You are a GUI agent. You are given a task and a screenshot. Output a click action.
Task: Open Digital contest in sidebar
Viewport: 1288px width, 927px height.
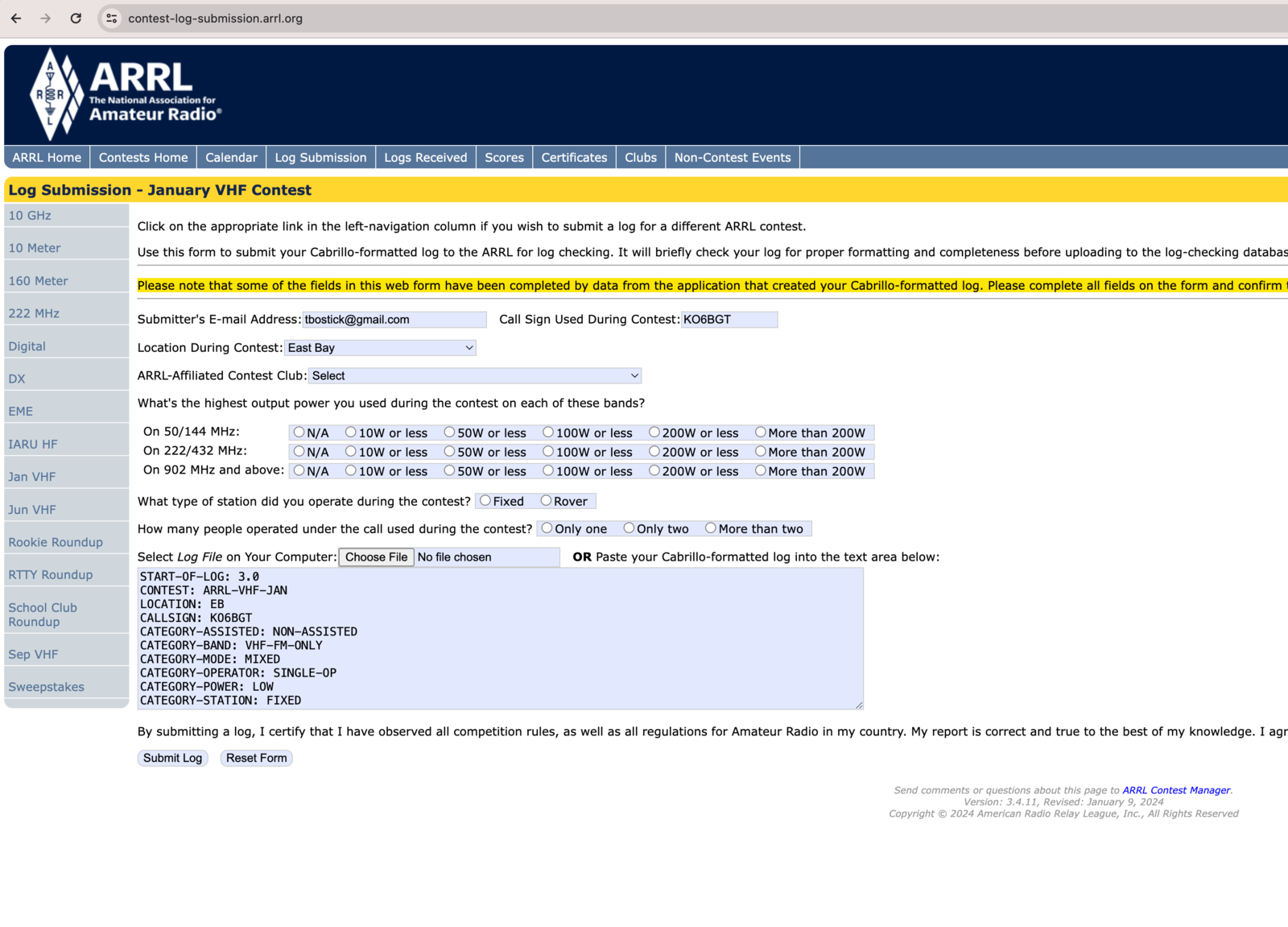[27, 346]
